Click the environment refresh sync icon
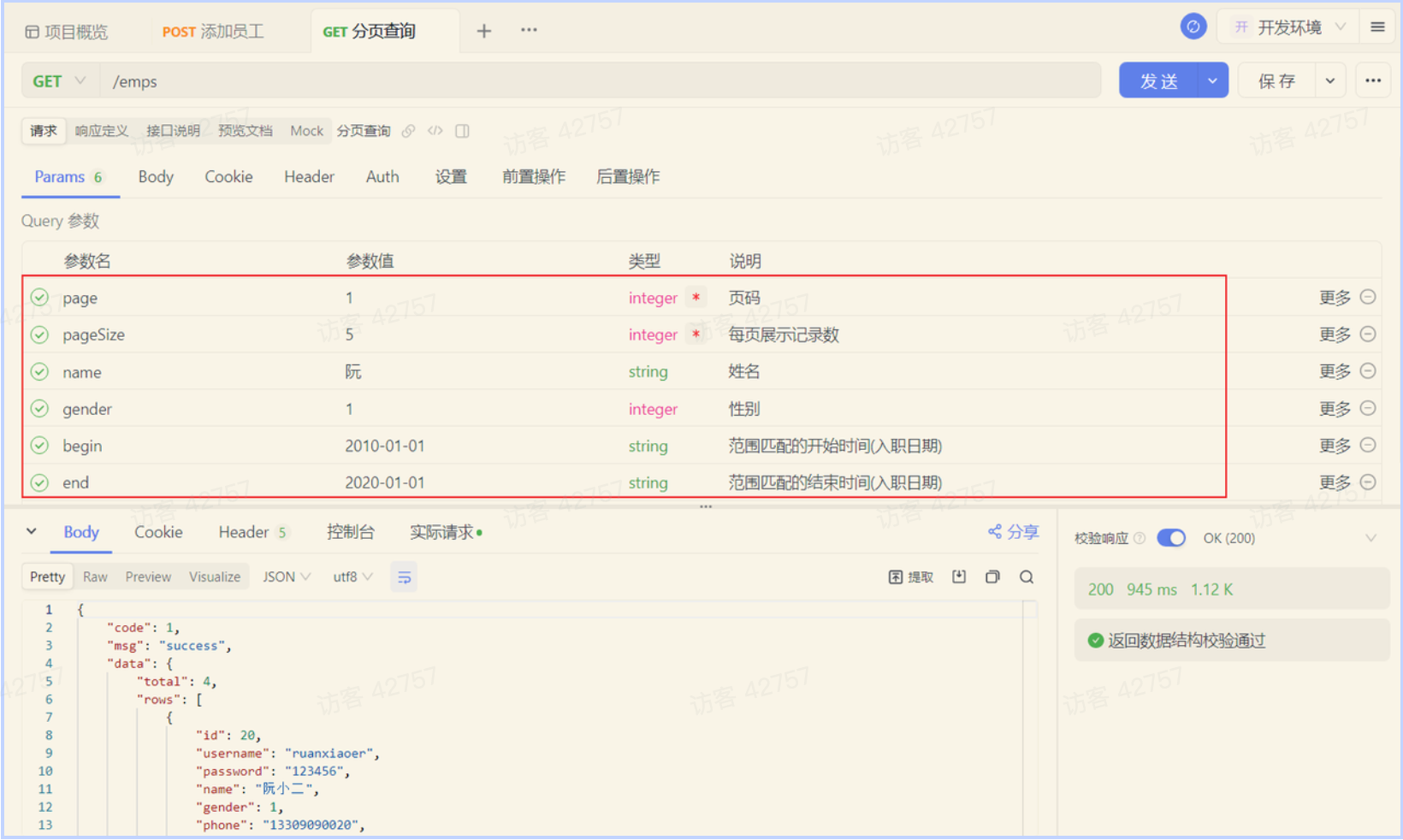 click(1193, 27)
